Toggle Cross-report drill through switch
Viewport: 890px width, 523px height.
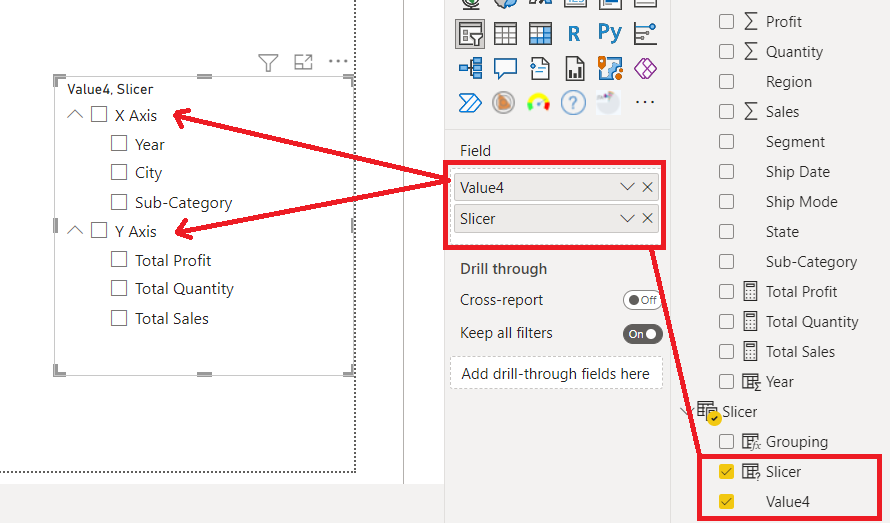642,300
